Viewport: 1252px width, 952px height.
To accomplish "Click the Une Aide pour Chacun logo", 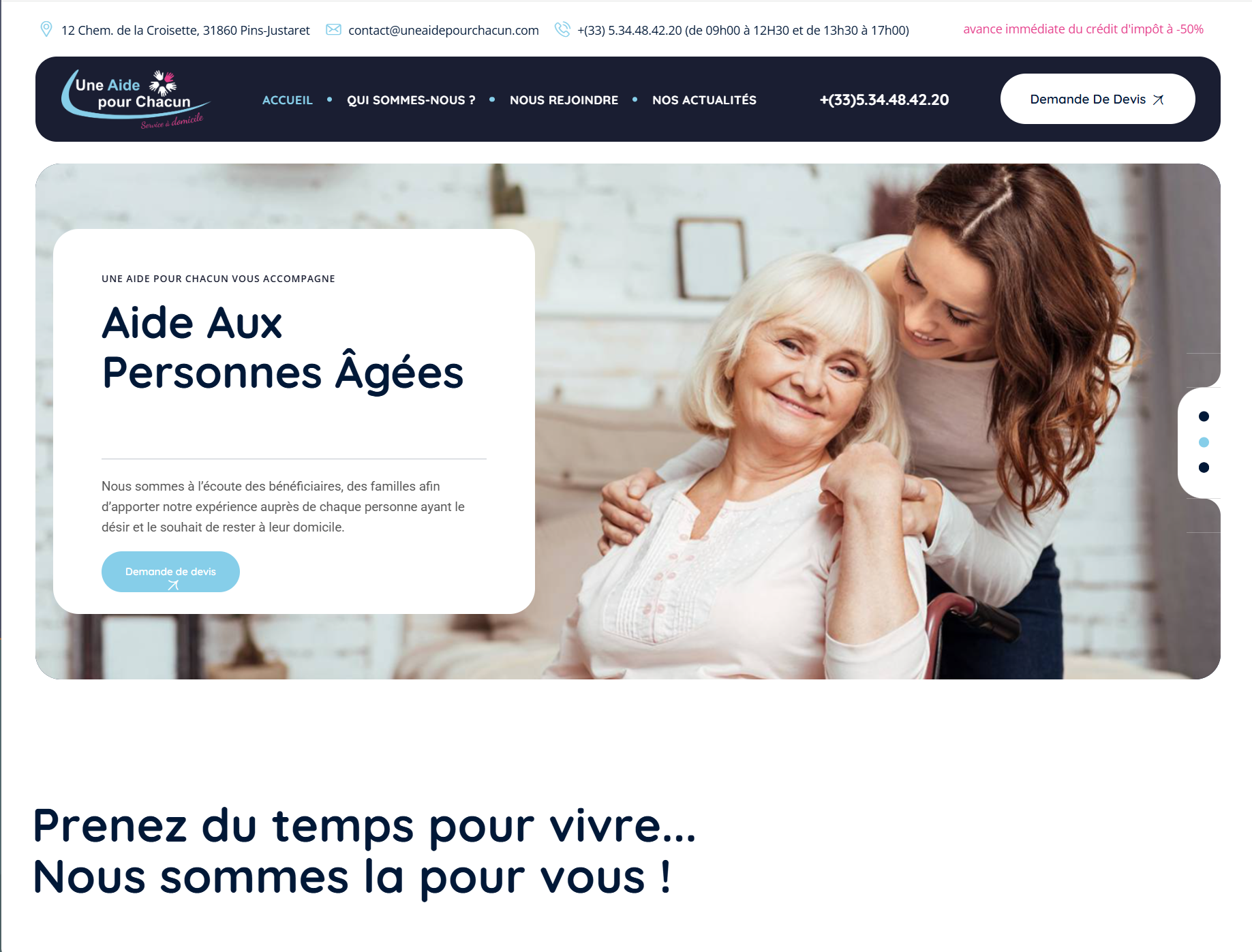I will point(136,99).
